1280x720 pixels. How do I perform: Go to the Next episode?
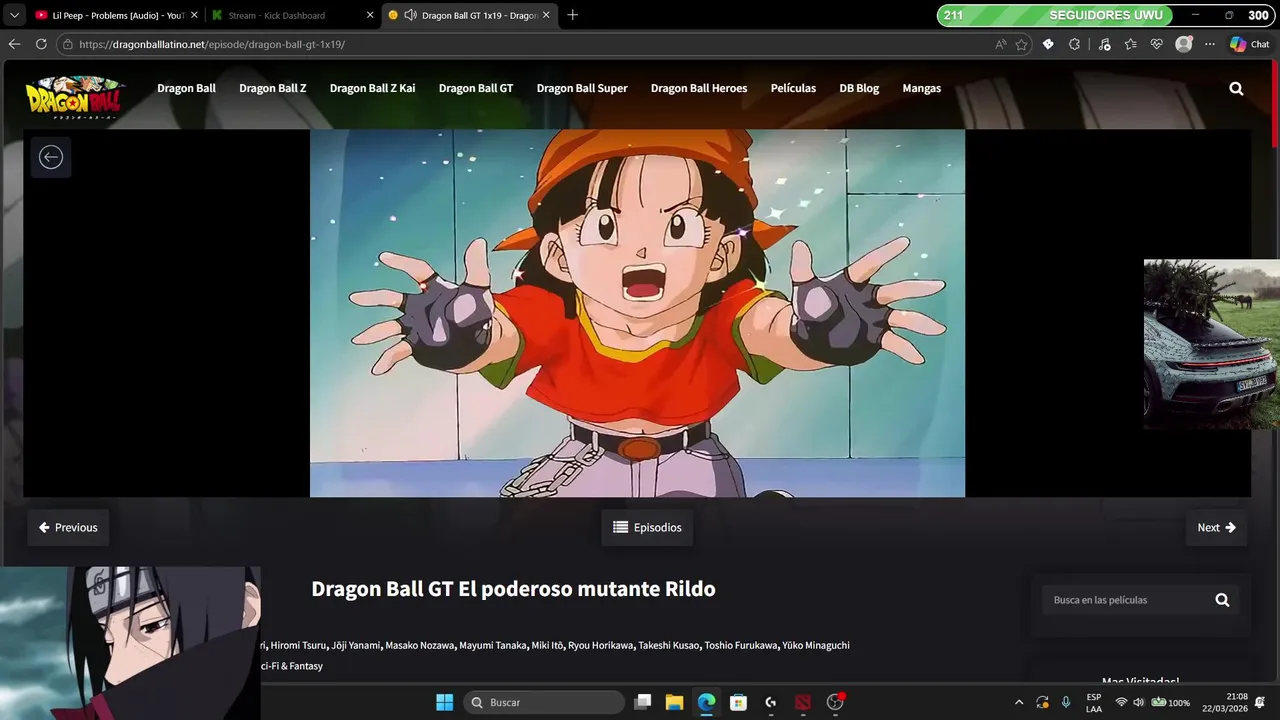[1217, 527]
